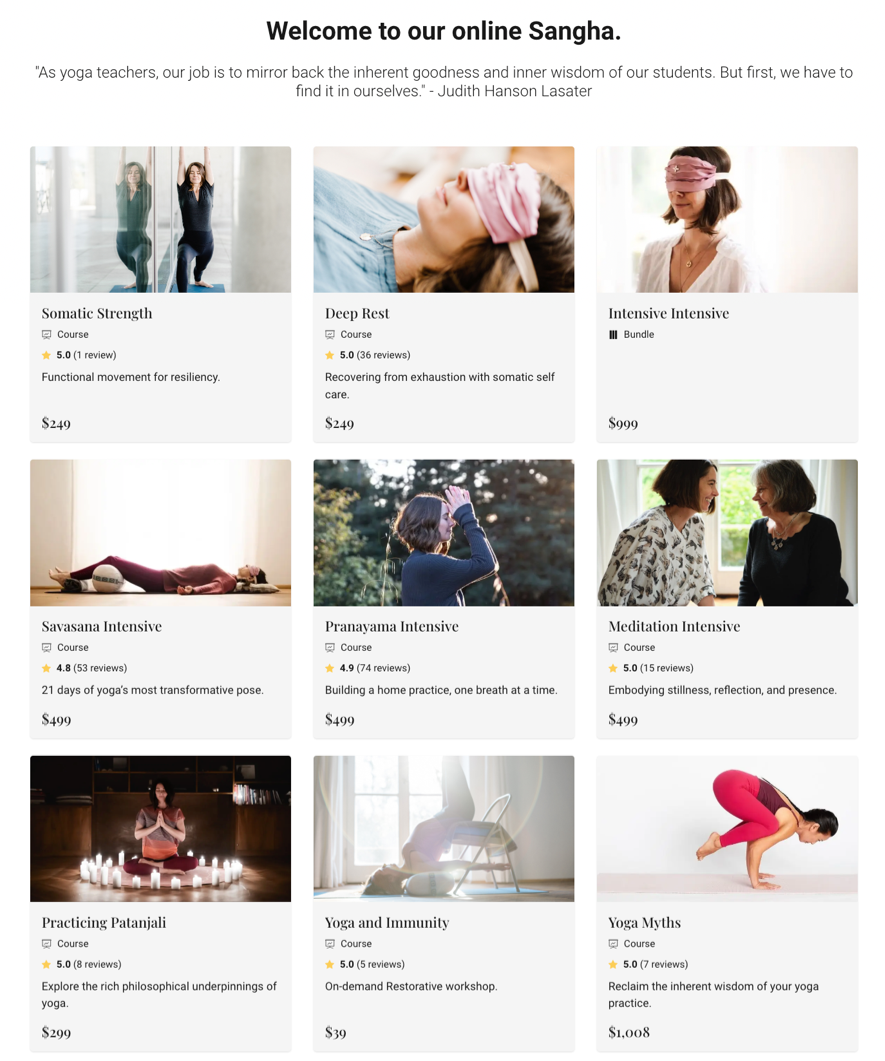Open the Practicing Patanjali candle photo

tap(160, 829)
